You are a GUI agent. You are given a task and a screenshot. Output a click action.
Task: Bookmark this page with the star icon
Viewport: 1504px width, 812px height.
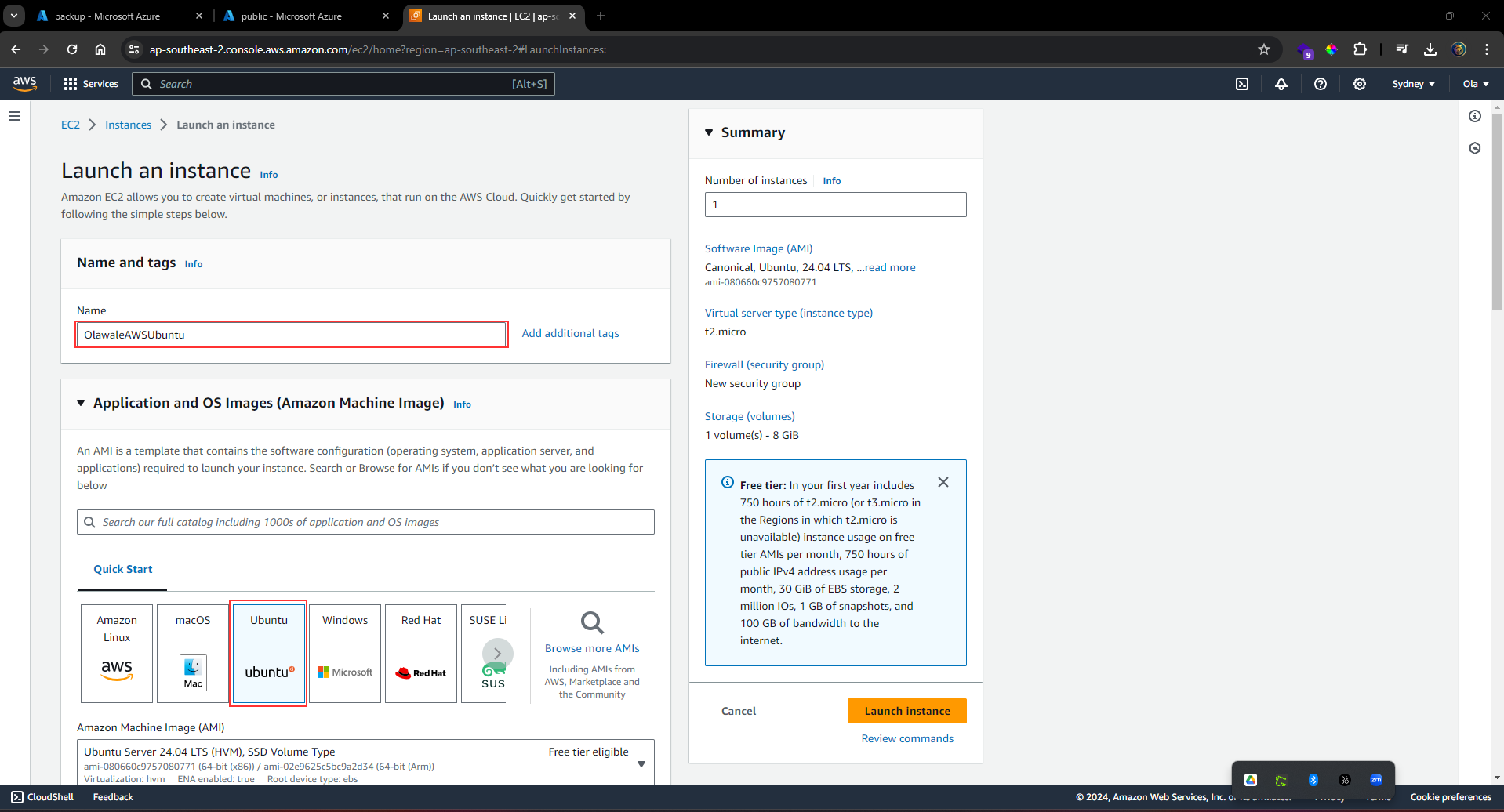click(x=1264, y=49)
